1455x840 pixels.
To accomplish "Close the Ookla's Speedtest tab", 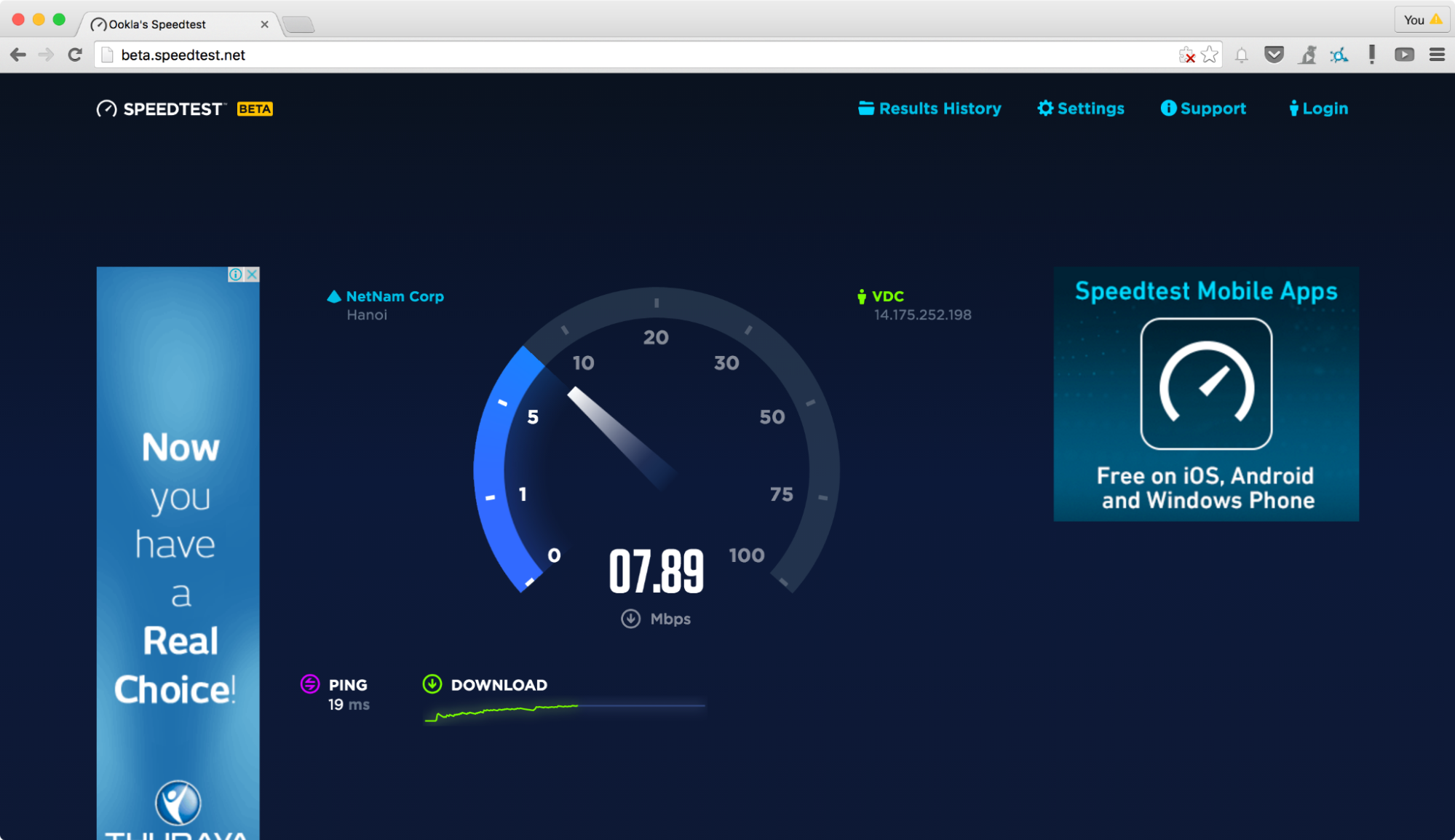I will coord(264,24).
